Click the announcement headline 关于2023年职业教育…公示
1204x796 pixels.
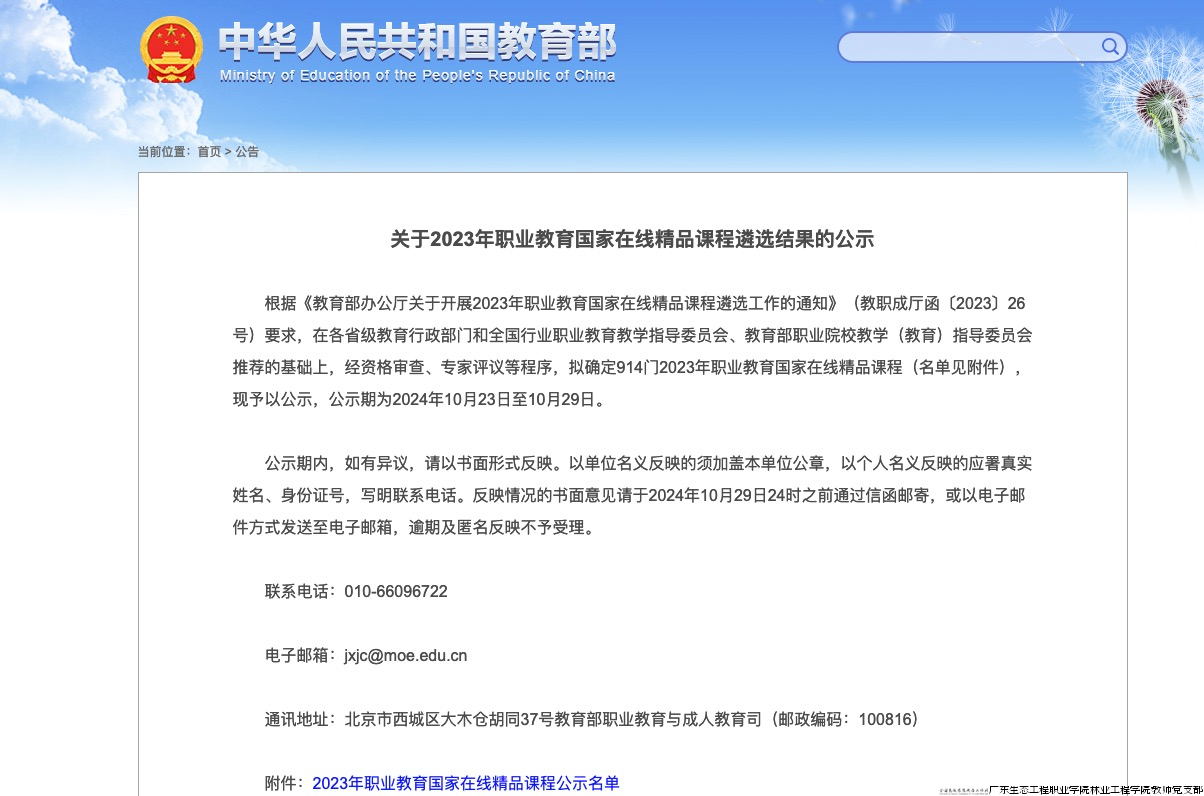point(632,239)
